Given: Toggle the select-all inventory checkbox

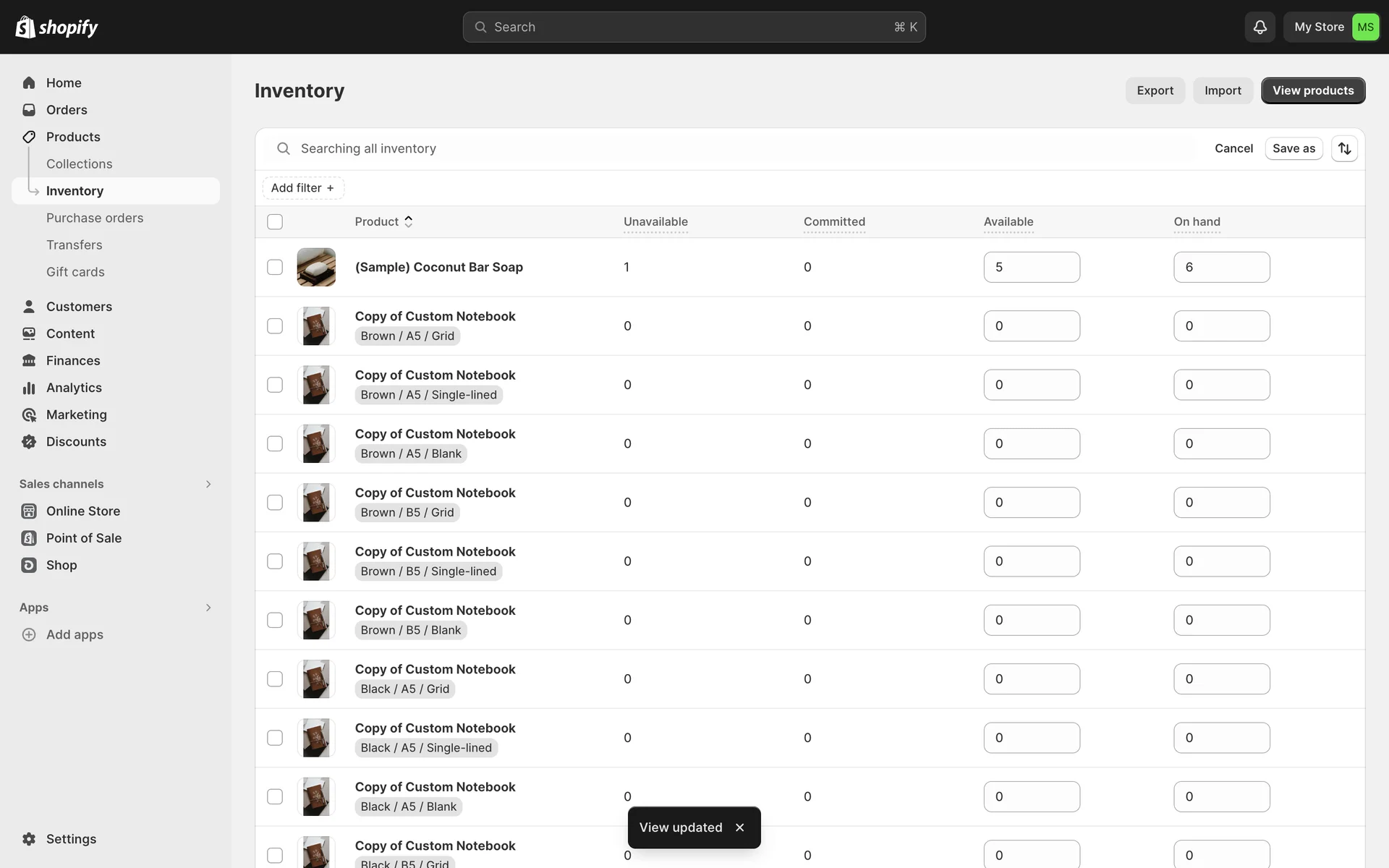Looking at the screenshot, I should 275,222.
